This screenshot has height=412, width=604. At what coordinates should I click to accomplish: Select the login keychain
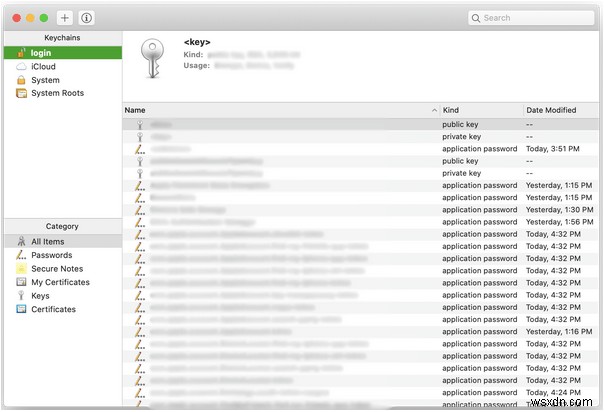click(40, 52)
